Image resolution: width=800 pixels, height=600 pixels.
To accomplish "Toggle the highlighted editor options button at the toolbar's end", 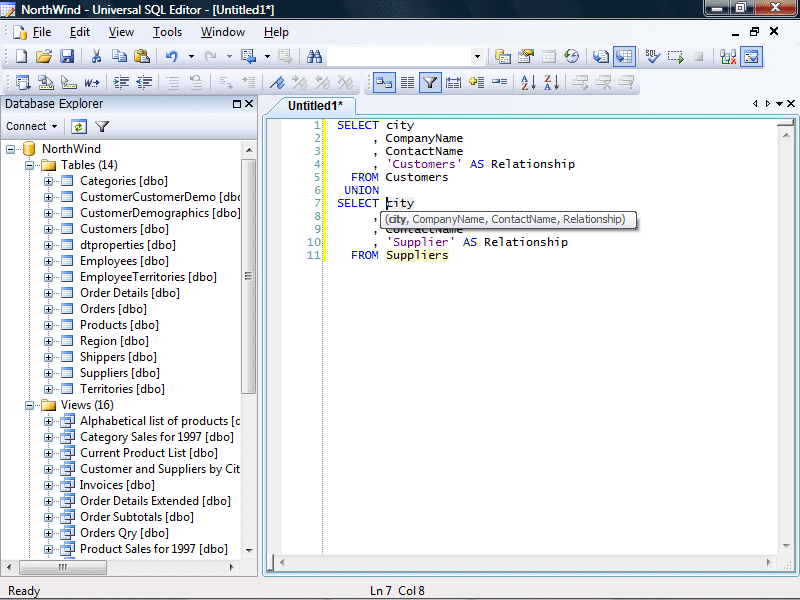I will pos(752,57).
